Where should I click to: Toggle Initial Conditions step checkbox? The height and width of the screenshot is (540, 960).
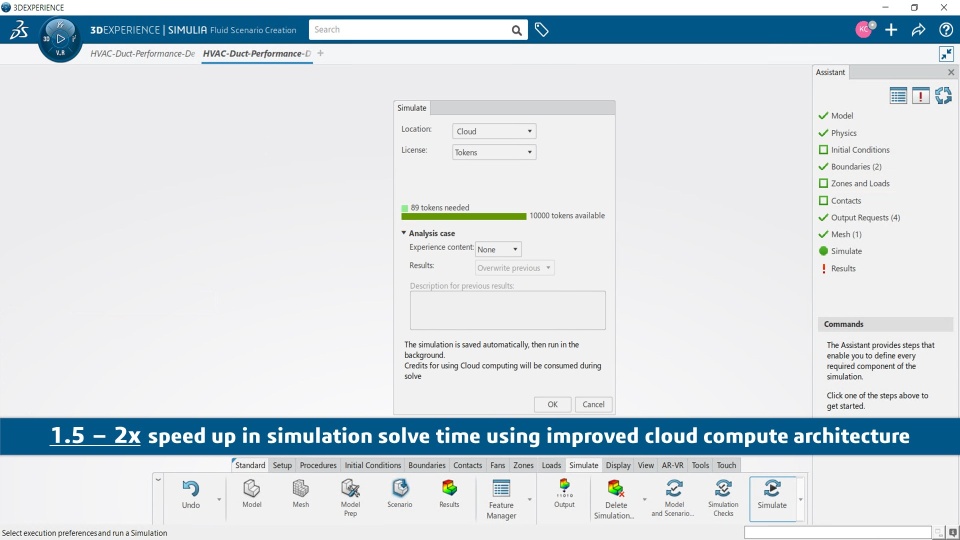pos(823,149)
